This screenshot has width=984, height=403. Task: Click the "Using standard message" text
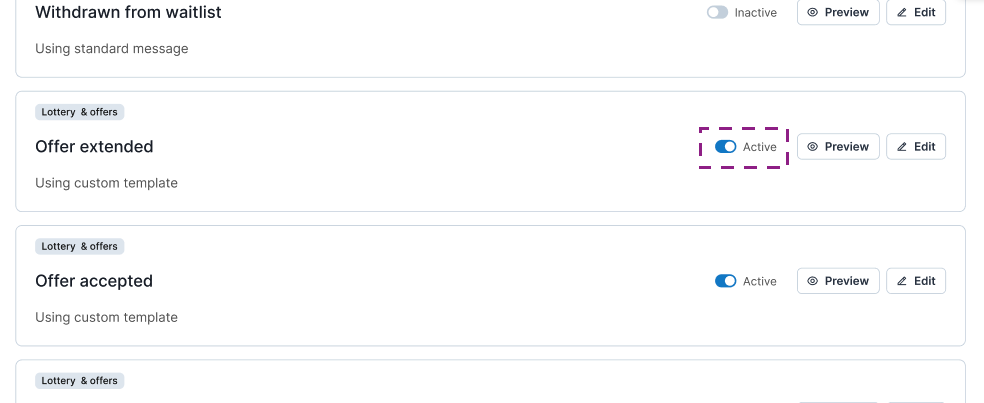coord(111,48)
